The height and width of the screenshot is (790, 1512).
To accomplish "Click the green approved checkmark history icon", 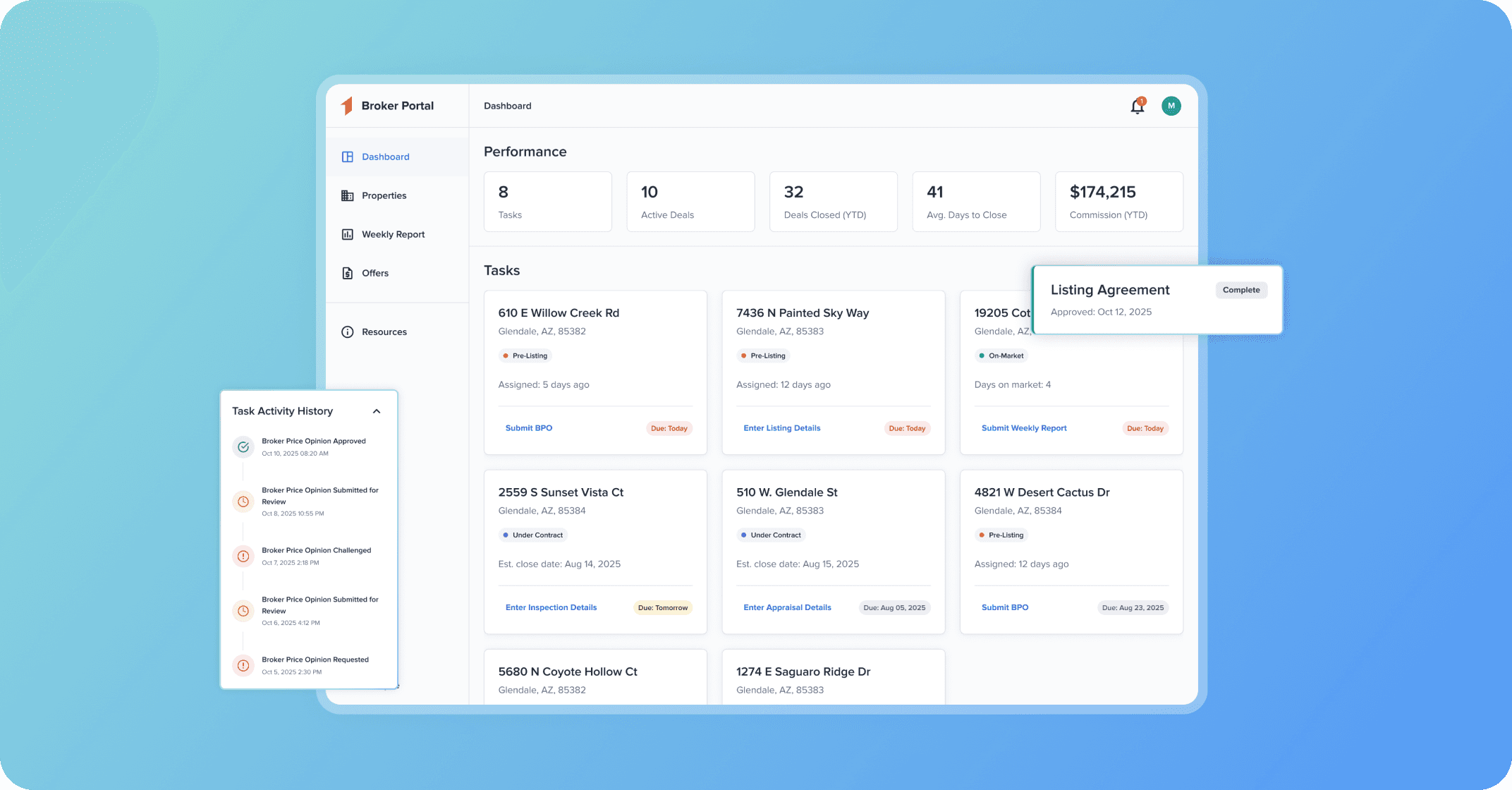I will click(x=243, y=446).
